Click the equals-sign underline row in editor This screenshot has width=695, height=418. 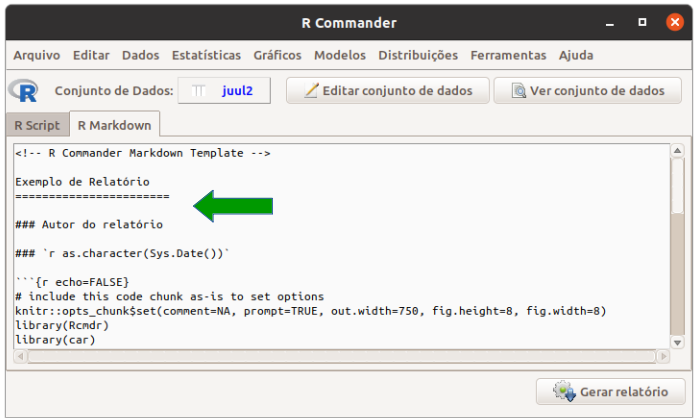coord(92,196)
